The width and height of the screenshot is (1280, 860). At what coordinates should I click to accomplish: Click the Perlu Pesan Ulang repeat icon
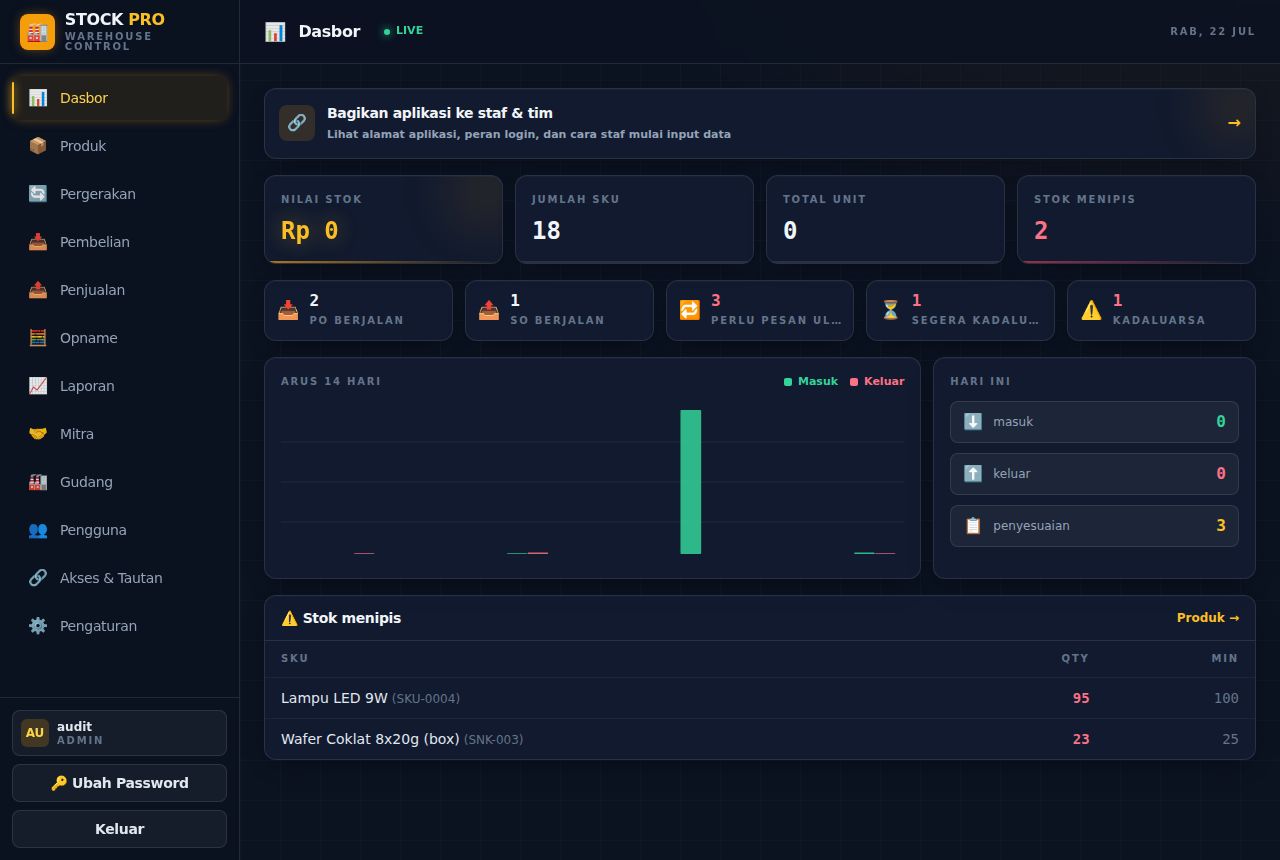tap(690, 310)
